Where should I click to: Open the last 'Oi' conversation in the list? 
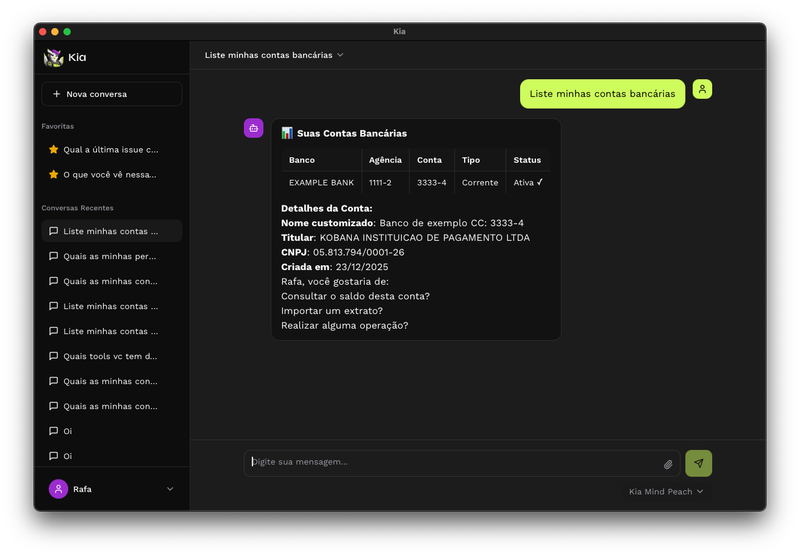[68, 456]
